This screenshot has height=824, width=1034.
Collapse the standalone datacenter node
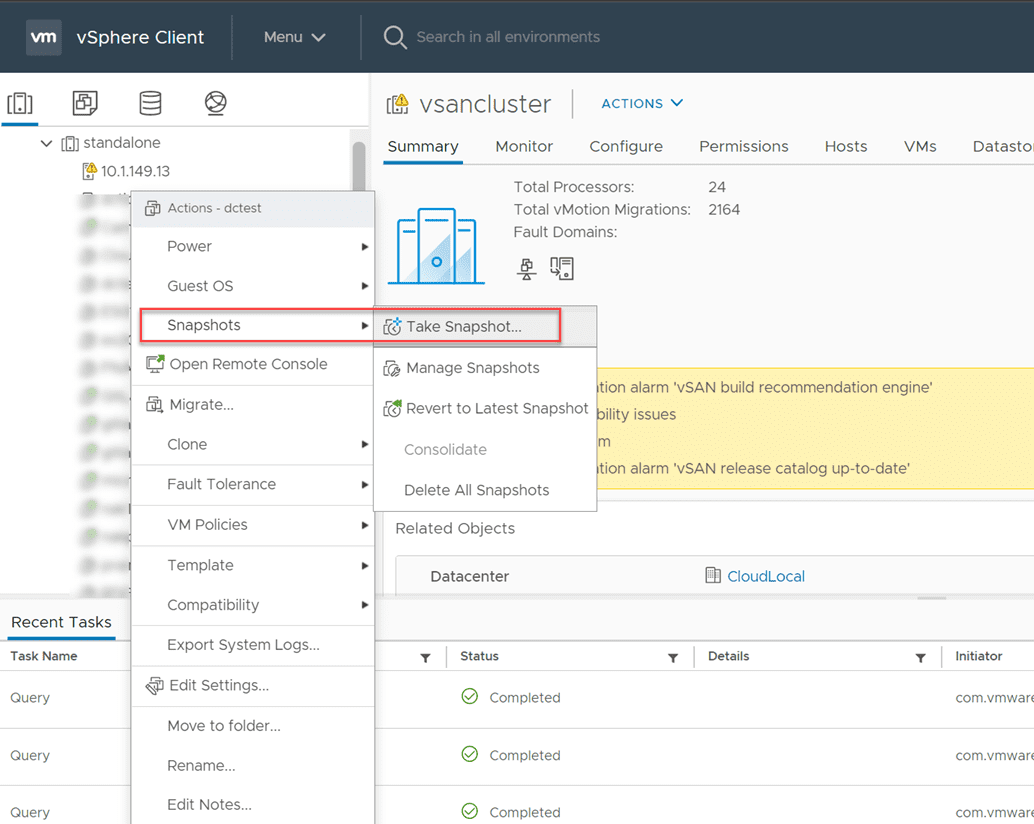click(x=46, y=143)
